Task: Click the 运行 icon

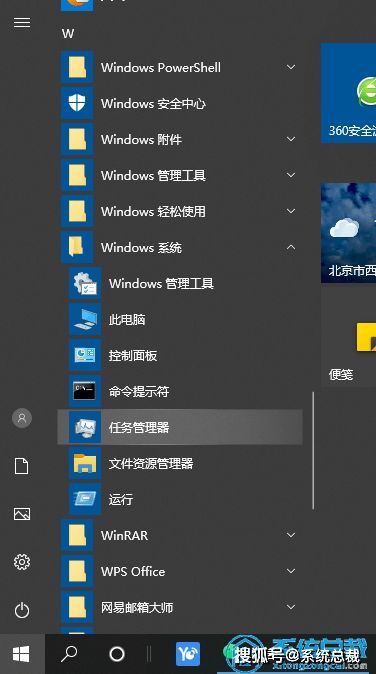Action: (x=85, y=499)
